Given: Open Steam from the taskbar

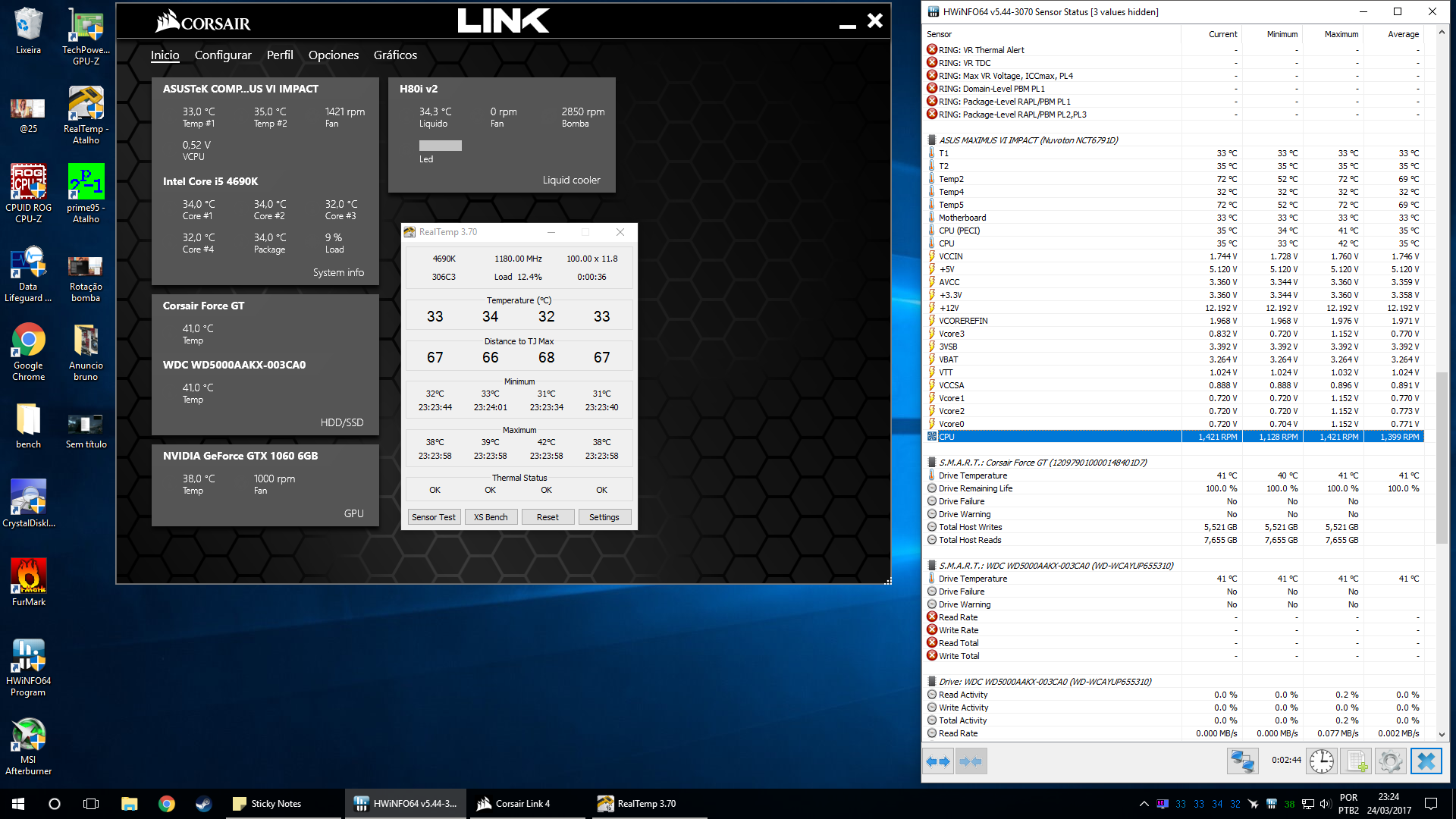Looking at the screenshot, I should pyautogui.click(x=203, y=804).
